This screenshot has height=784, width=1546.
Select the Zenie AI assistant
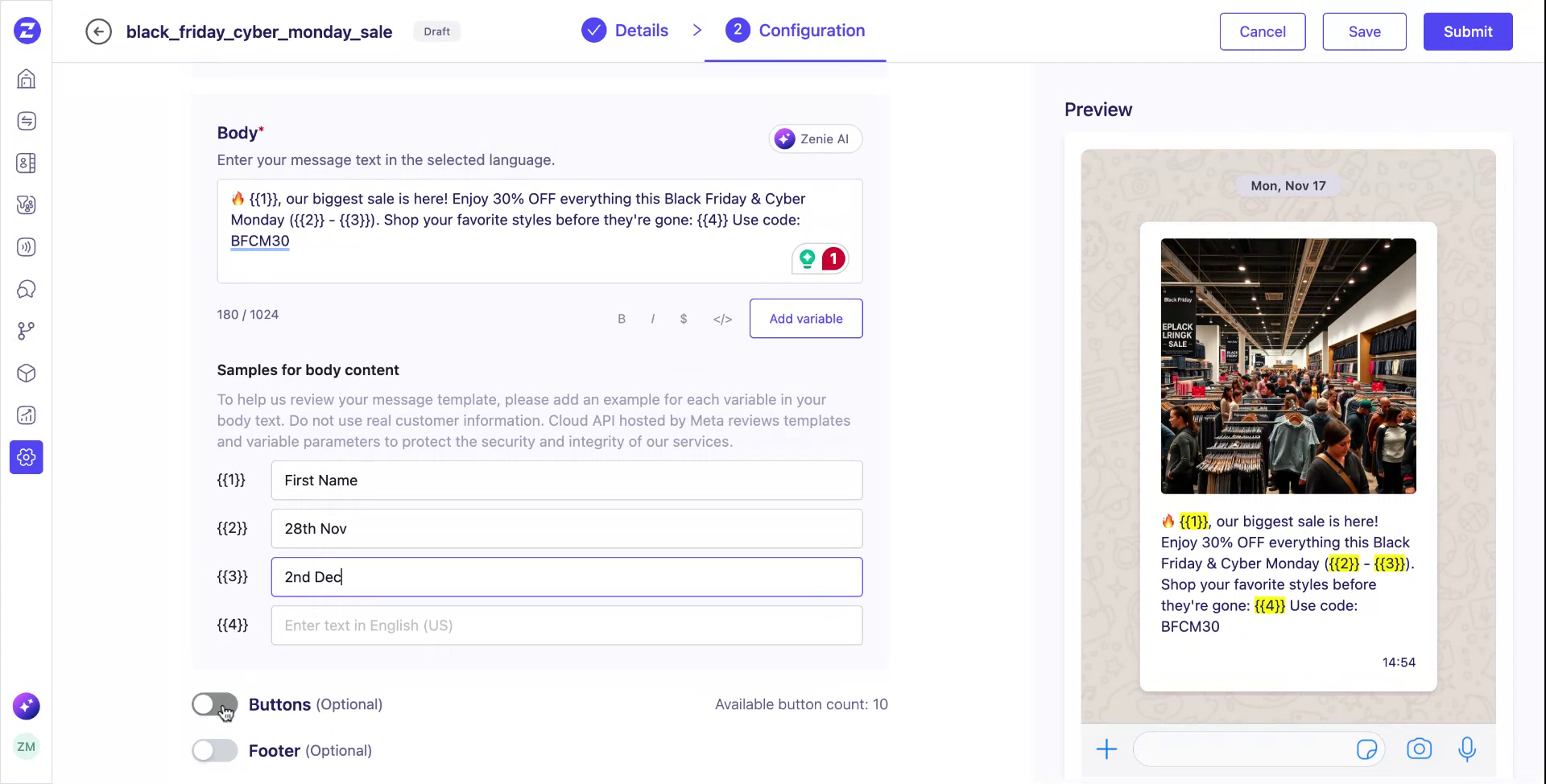[815, 138]
